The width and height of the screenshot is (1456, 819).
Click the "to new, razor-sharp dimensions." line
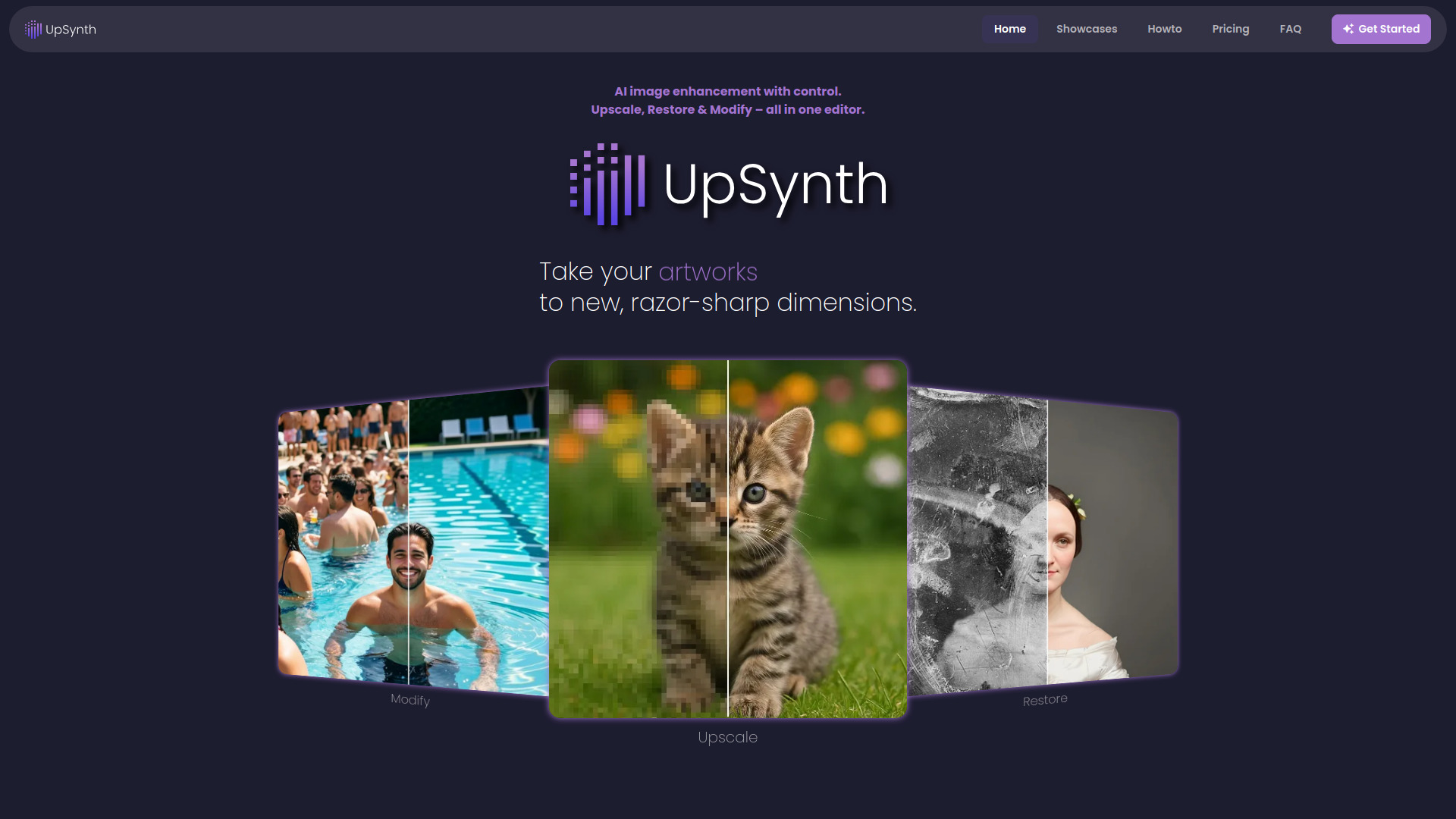click(x=727, y=303)
